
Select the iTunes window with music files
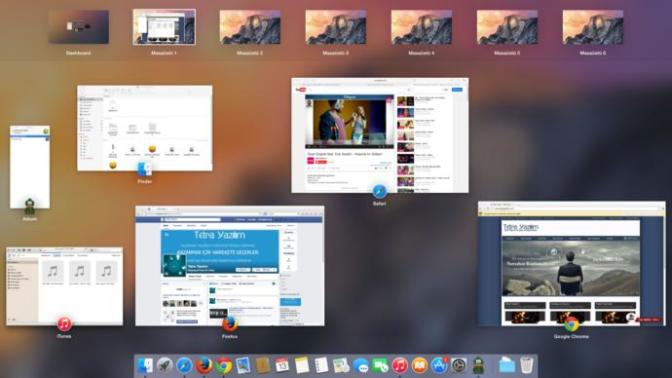click(x=64, y=286)
